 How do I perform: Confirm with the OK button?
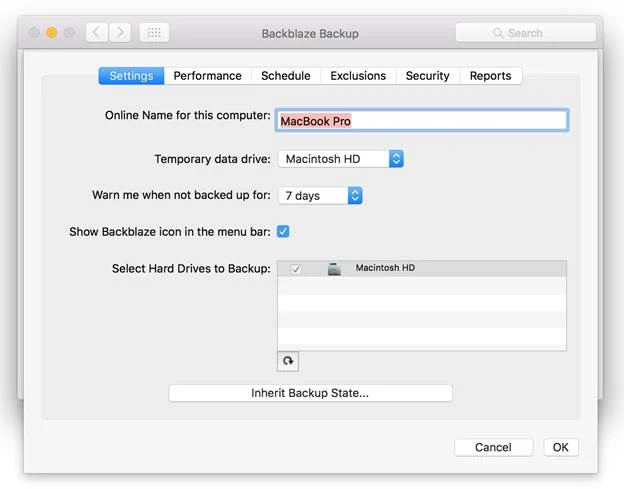(560, 447)
